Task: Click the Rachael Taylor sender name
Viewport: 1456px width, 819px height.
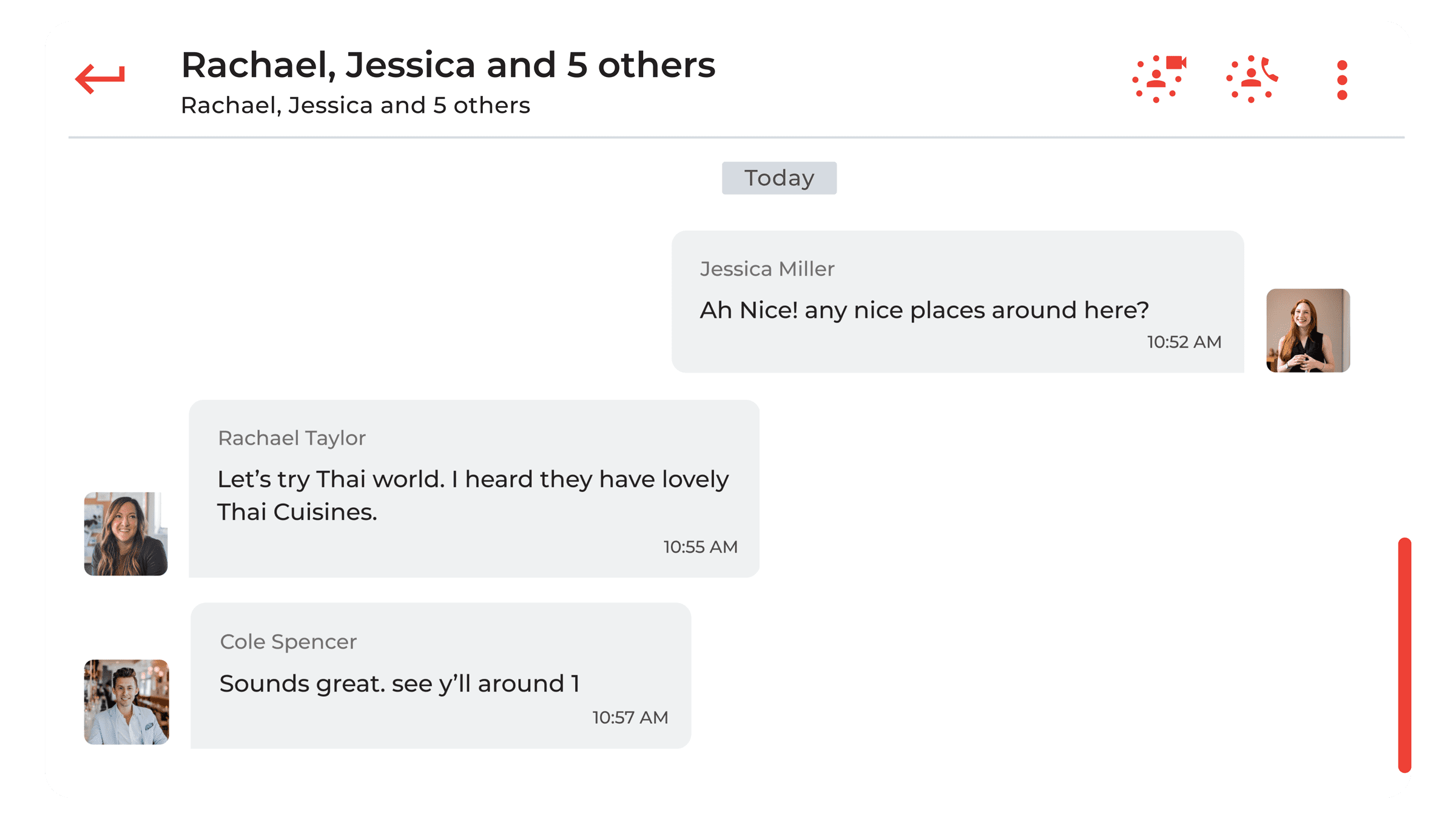Action: click(292, 438)
